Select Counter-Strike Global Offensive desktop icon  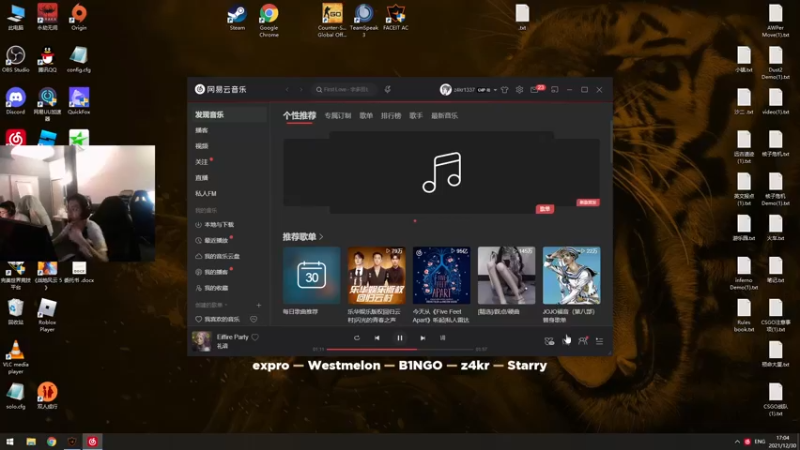click(332, 20)
